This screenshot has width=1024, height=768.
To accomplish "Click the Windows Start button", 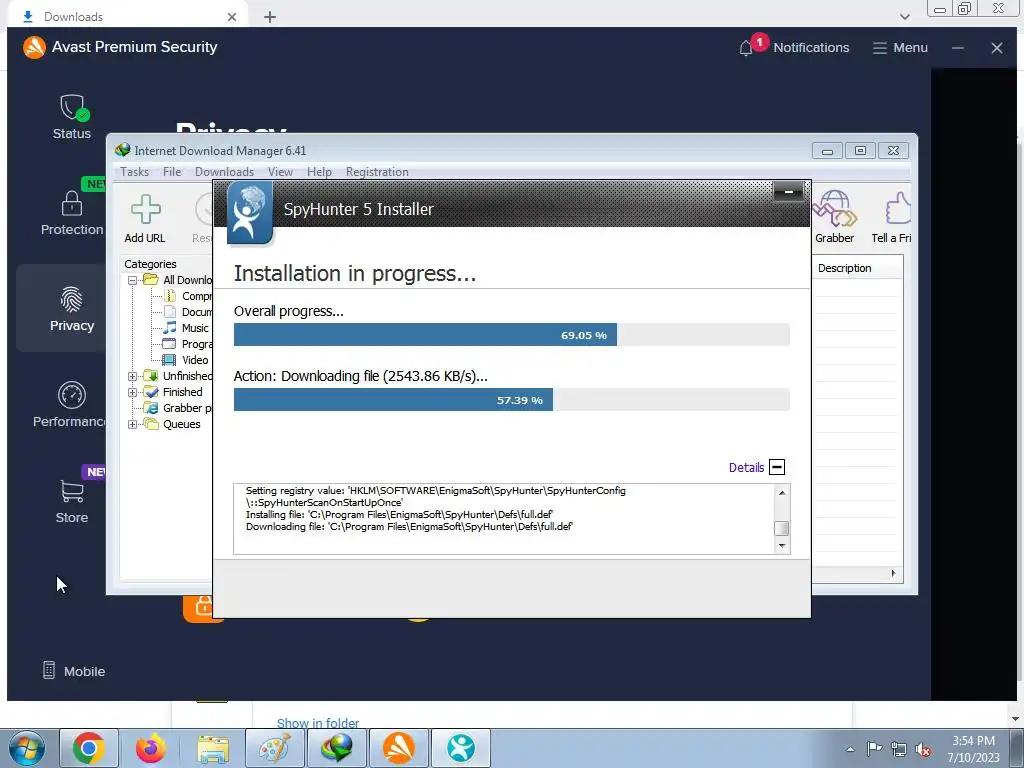I will [x=27, y=748].
